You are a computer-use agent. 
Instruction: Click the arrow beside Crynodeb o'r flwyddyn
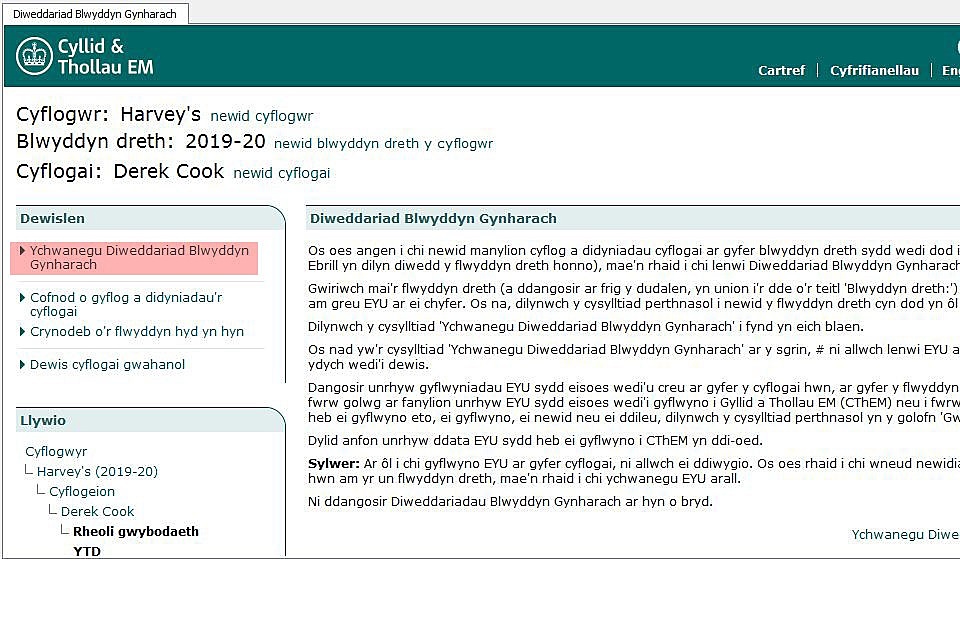(23, 332)
